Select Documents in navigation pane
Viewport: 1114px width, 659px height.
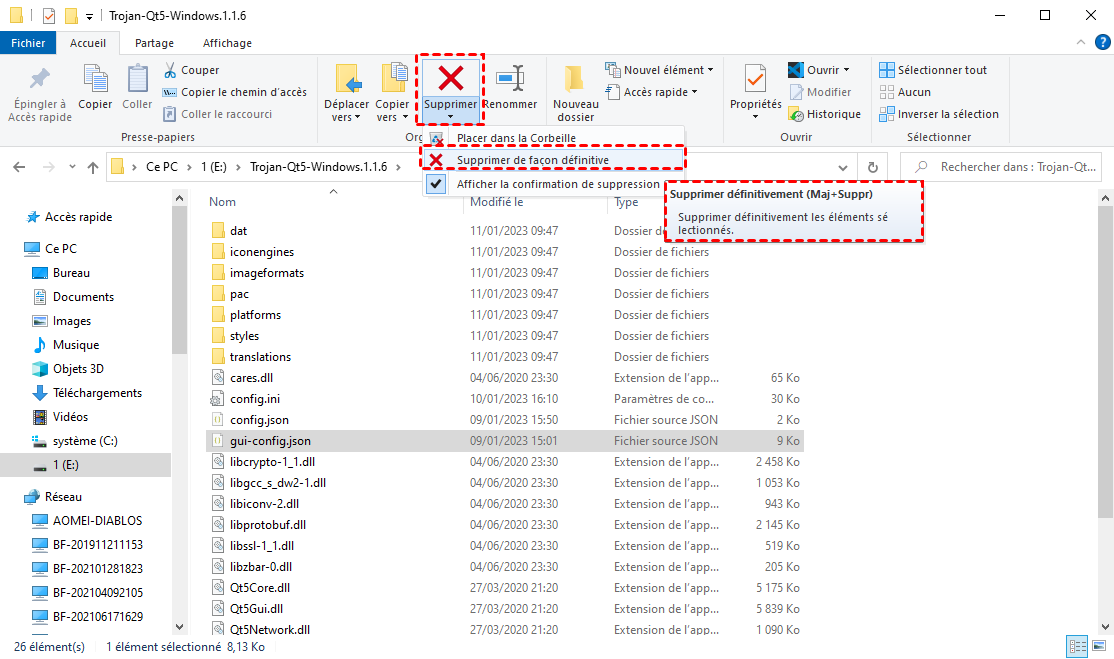coord(83,297)
